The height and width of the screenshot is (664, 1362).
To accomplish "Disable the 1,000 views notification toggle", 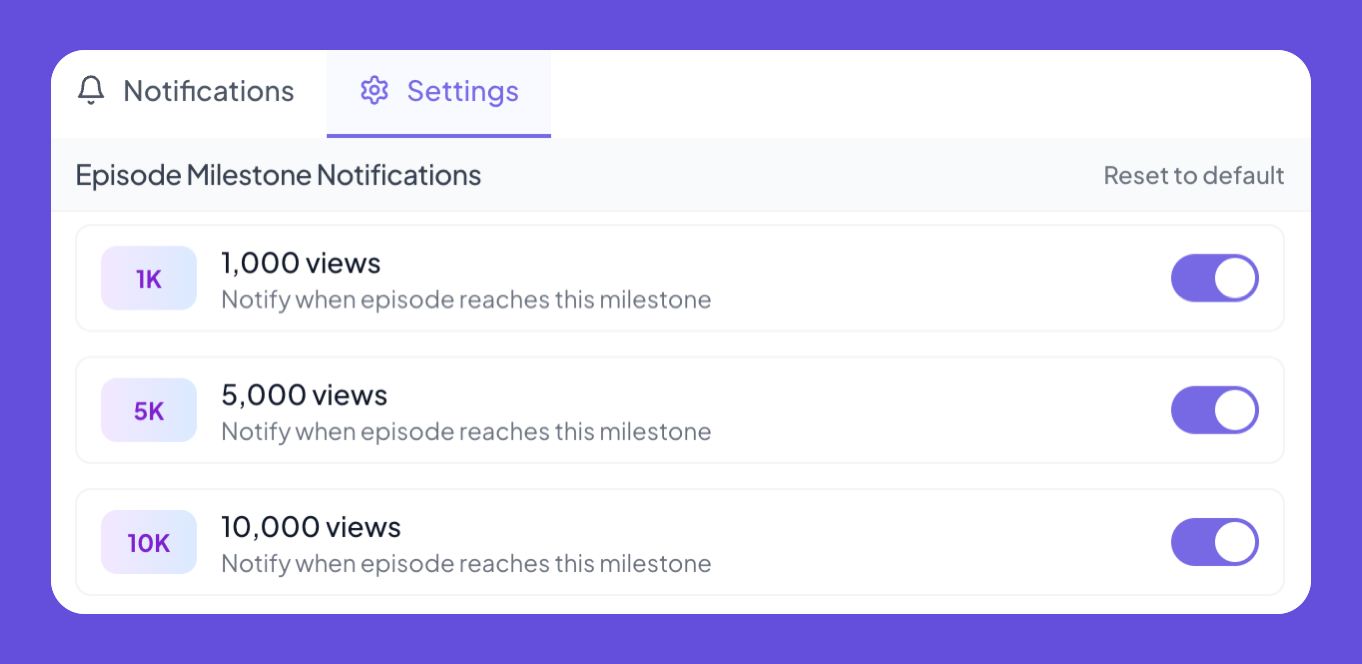I will [x=1214, y=279].
